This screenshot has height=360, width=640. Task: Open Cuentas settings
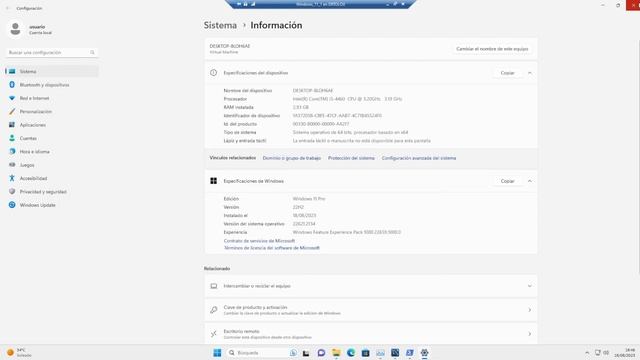pos(52,138)
